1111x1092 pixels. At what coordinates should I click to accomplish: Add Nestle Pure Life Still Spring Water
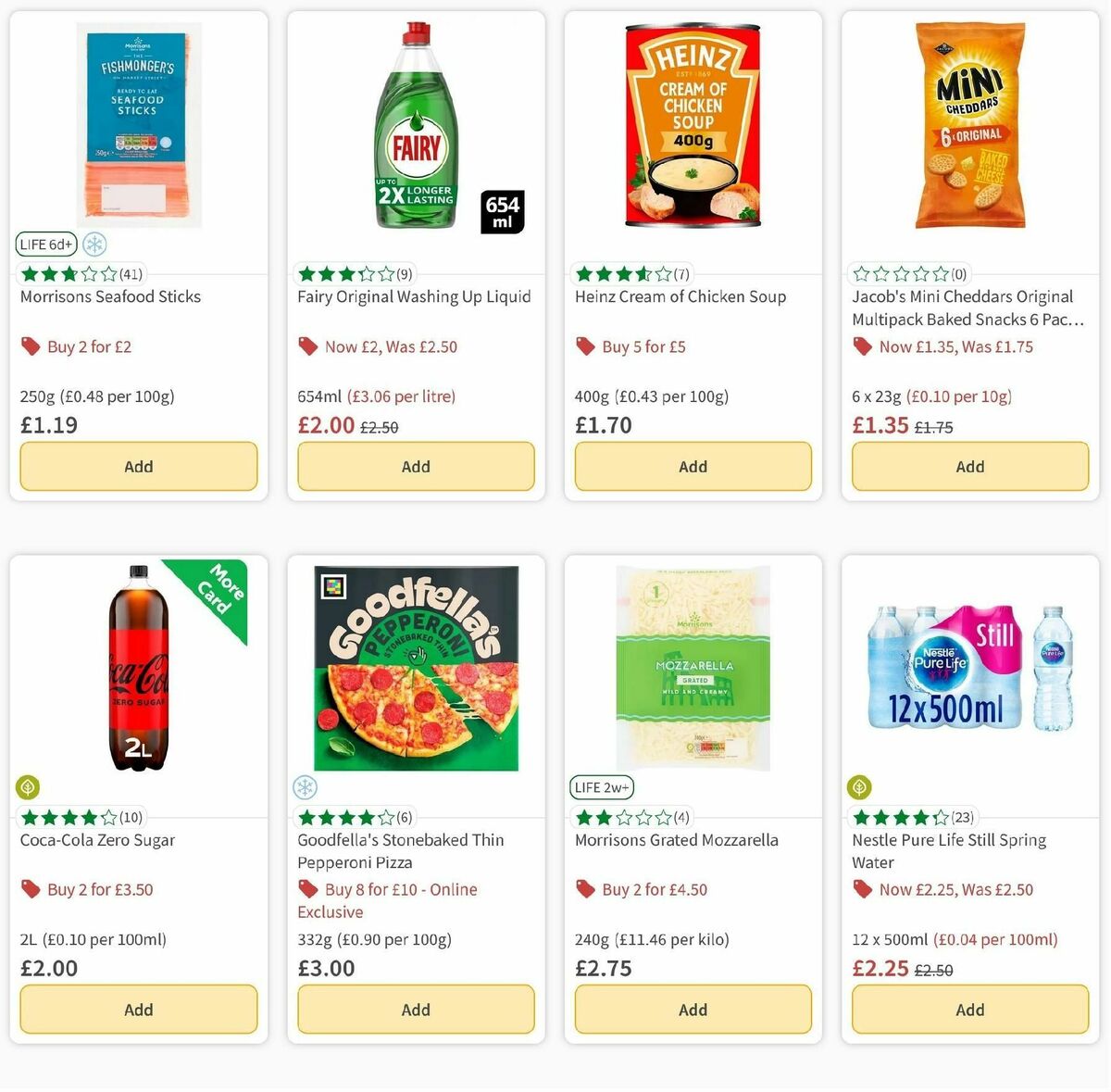pos(969,1009)
